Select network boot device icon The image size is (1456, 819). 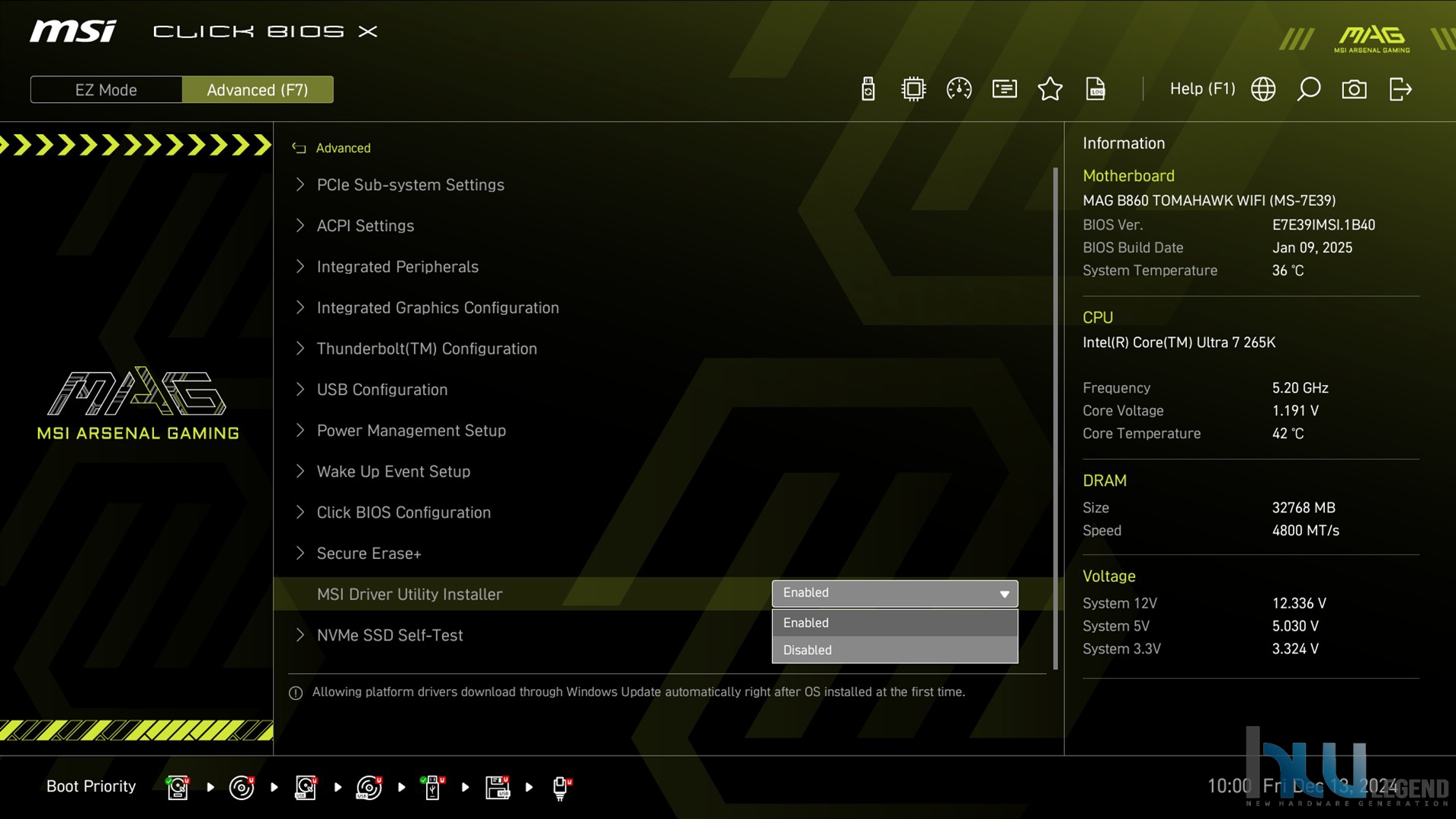click(x=562, y=787)
